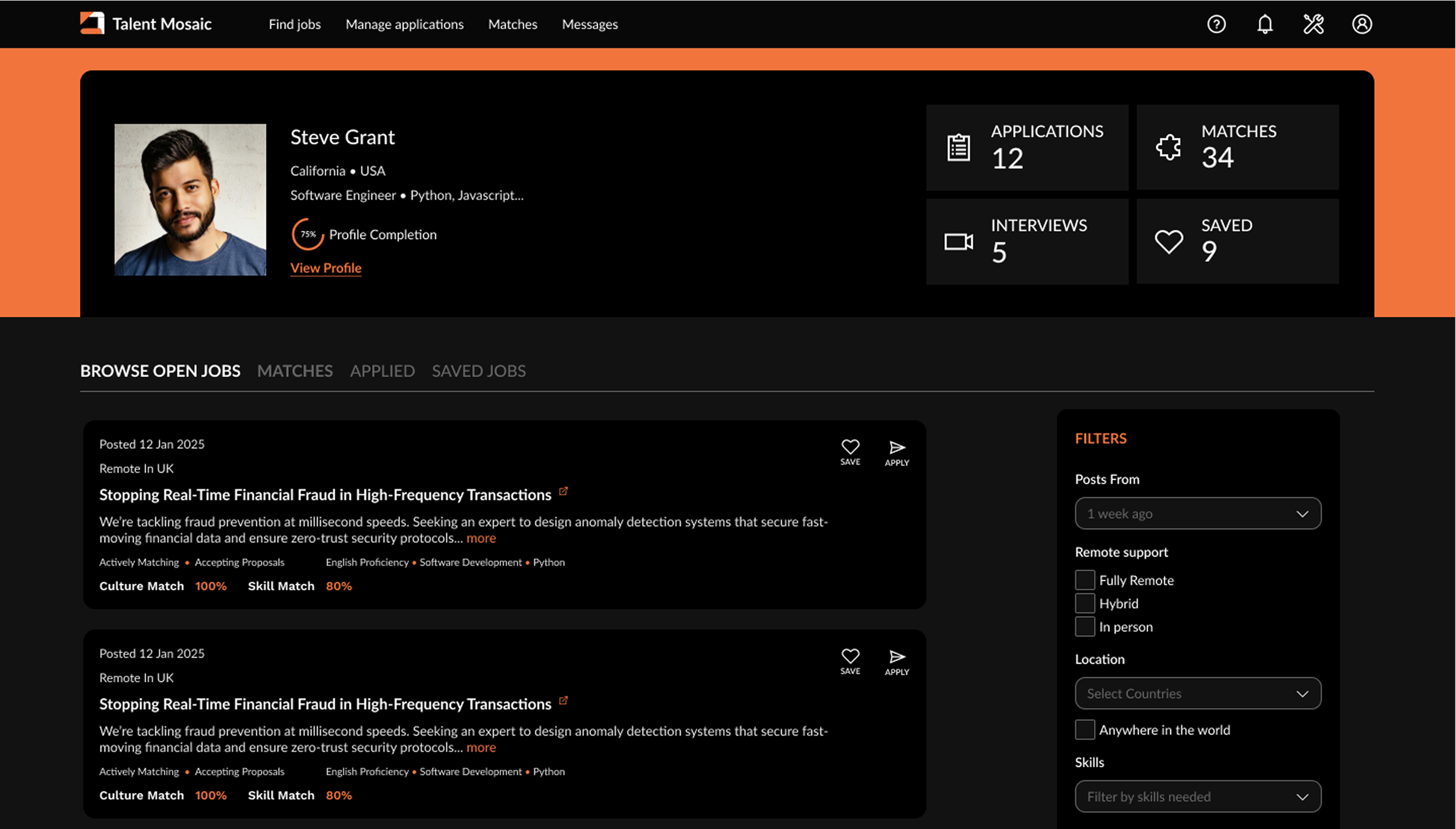Enable the Fully Remote filter
1456x829 pixels.
(1084, 580)
